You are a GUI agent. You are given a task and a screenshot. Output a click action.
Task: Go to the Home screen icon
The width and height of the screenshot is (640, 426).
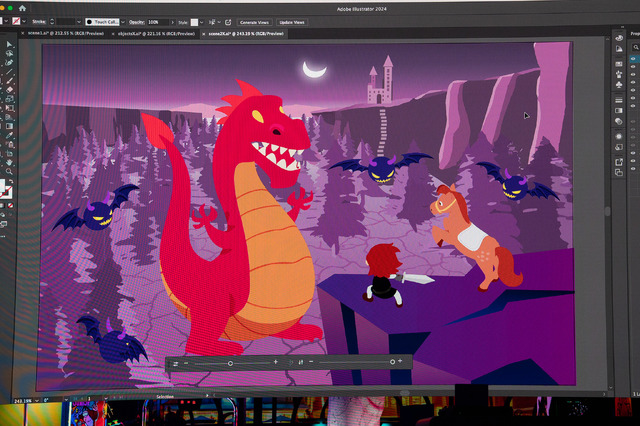(x=22, y=8)
